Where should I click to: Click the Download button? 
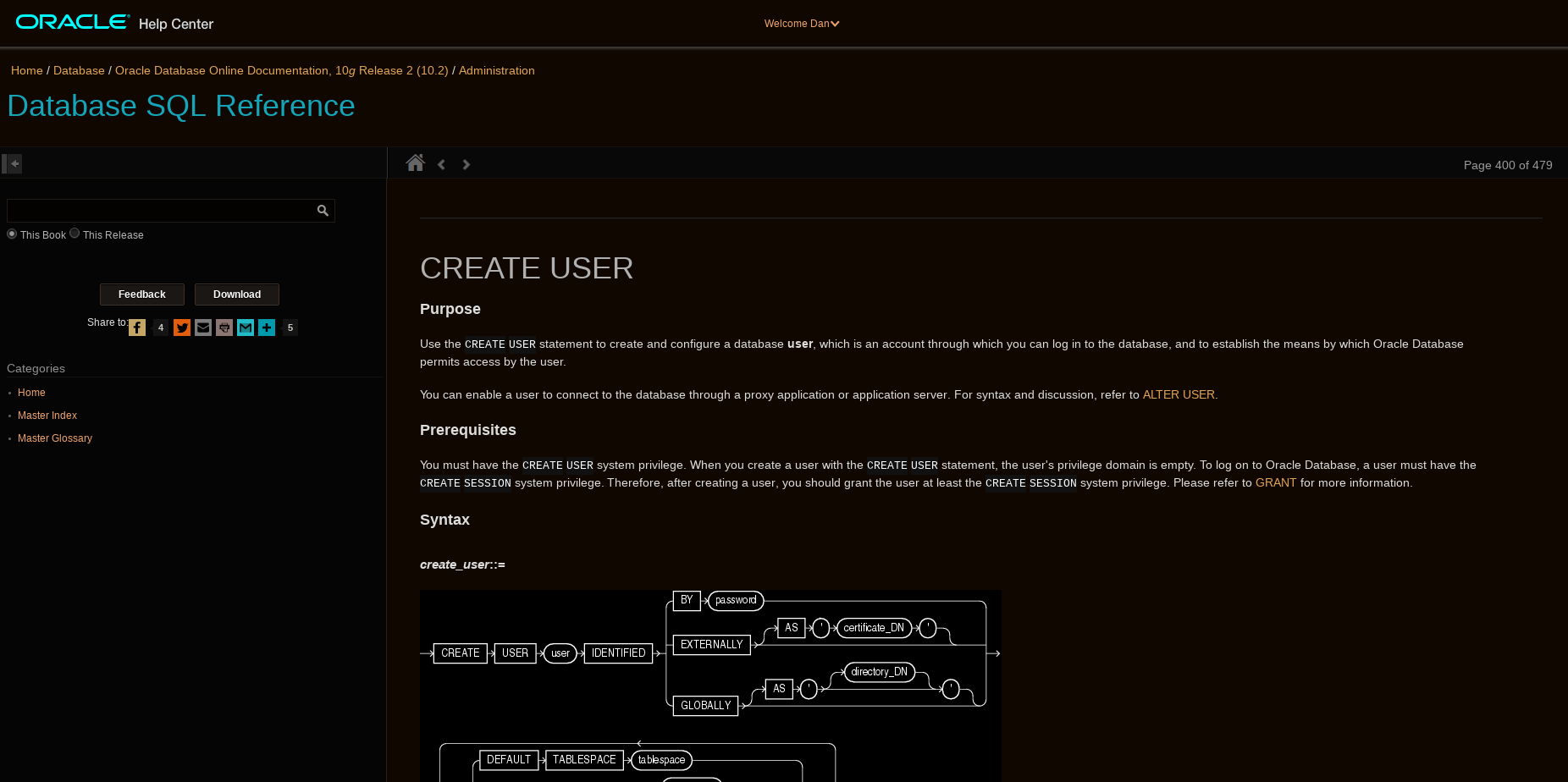[x=236, y=294]
